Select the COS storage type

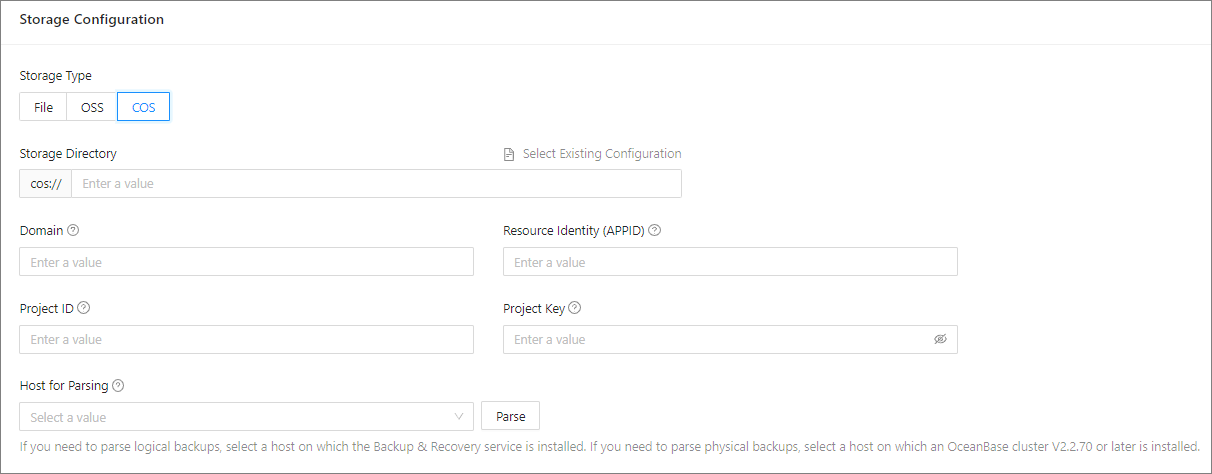144,107
